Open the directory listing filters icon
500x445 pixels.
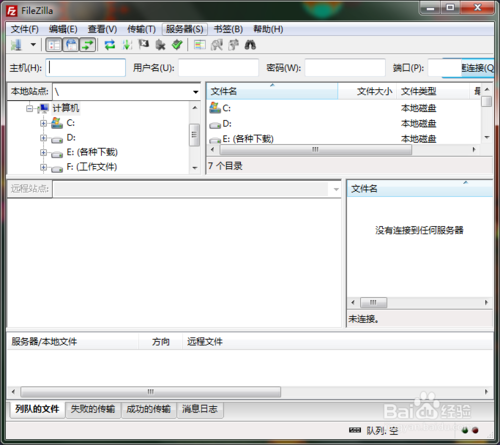200,45
